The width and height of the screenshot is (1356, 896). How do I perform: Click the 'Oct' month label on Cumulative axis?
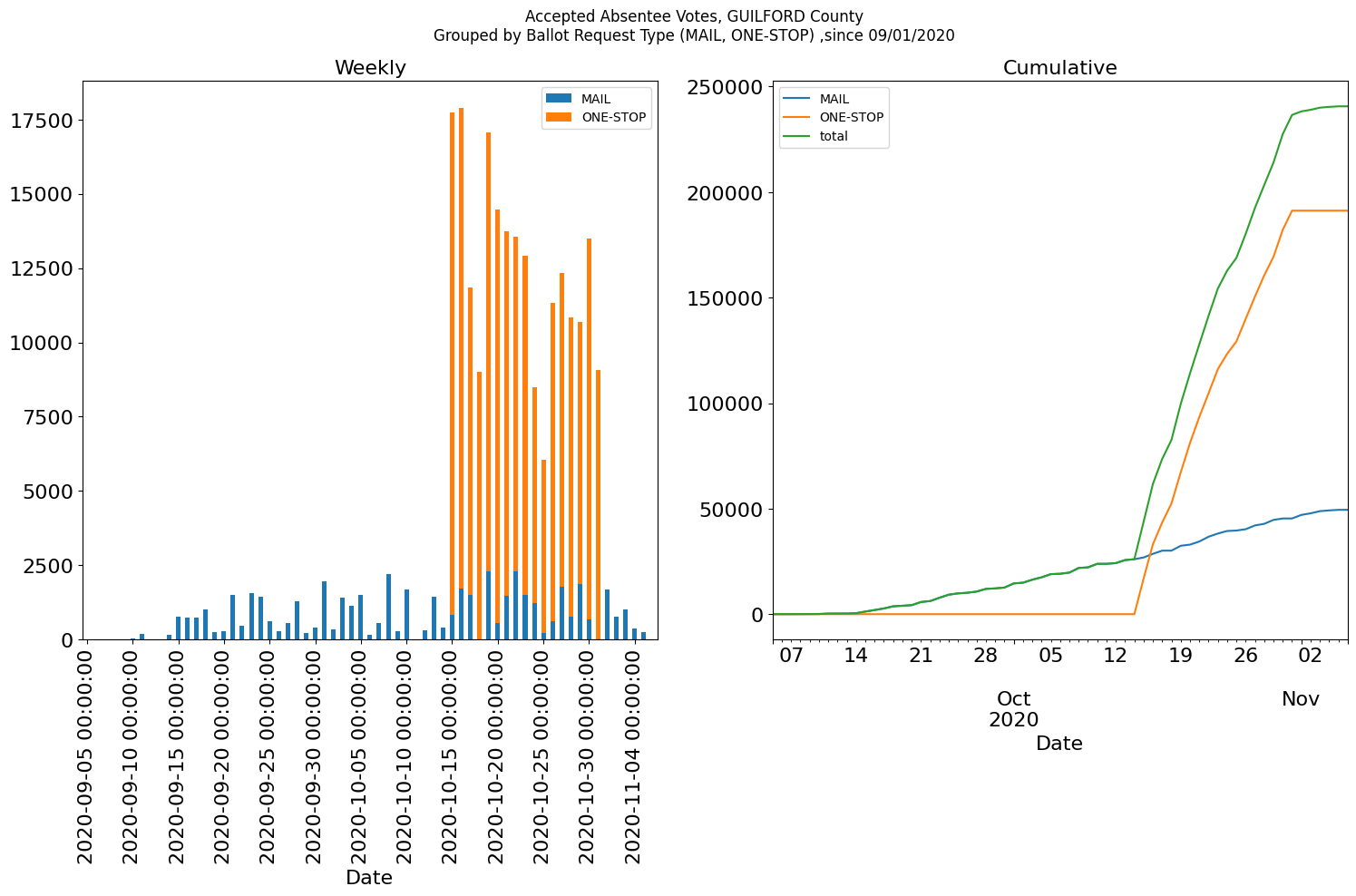pyautogui.click(x=1014, y=699)
